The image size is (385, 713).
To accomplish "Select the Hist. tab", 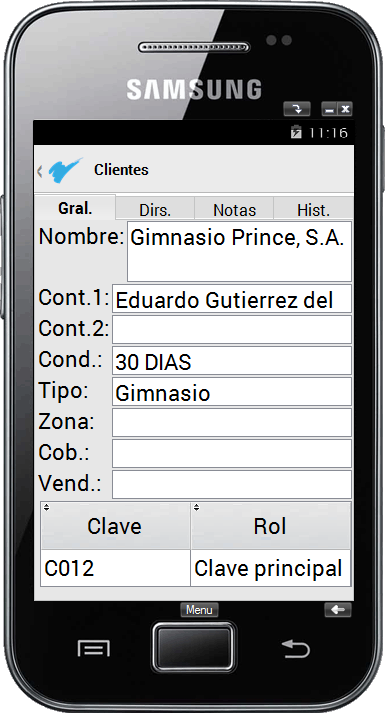I will pyautogui.click(x=313, y=210).
